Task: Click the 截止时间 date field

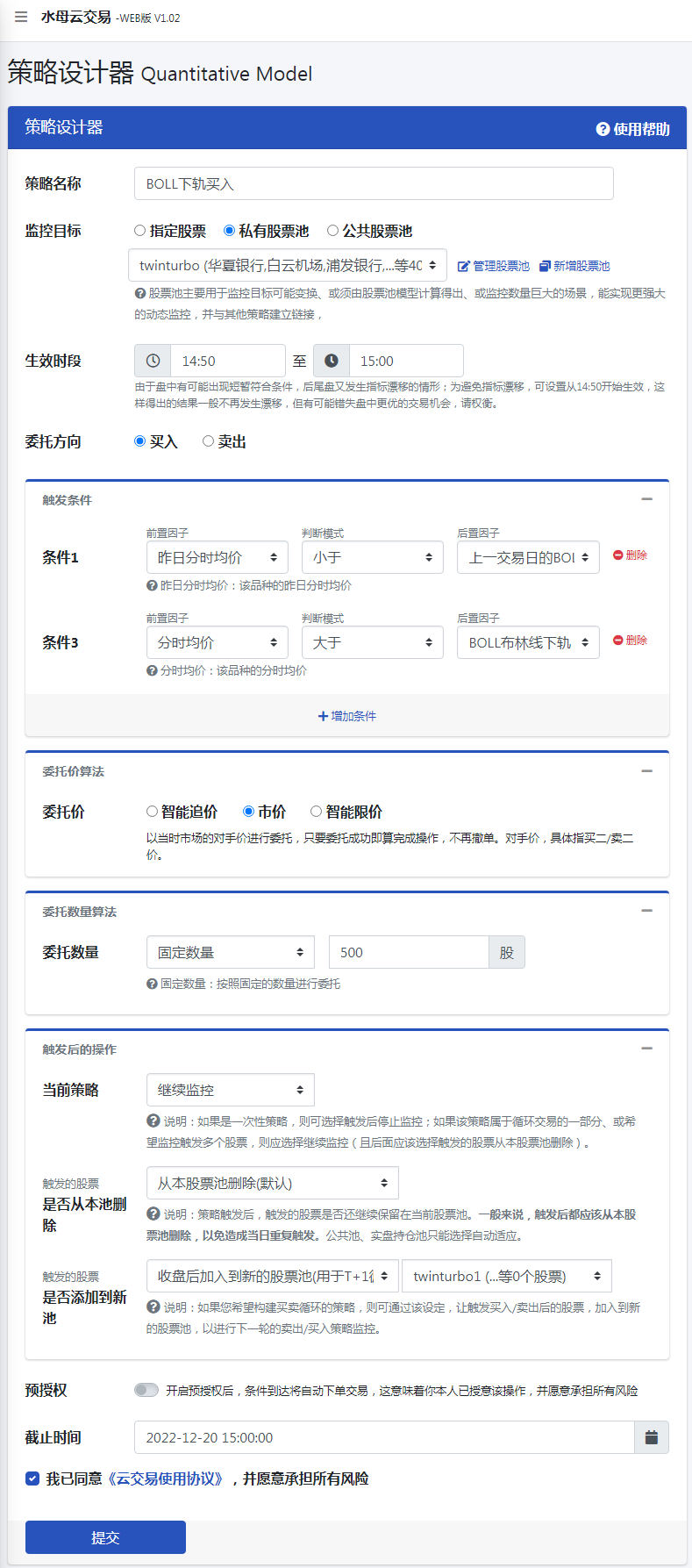Action: 384,1437
